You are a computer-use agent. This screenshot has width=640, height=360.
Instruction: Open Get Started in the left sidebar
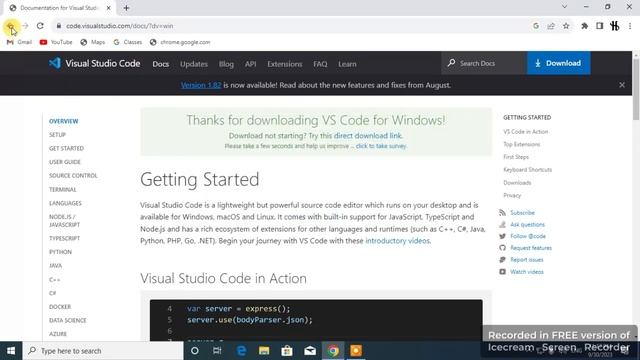click(66, 148)
